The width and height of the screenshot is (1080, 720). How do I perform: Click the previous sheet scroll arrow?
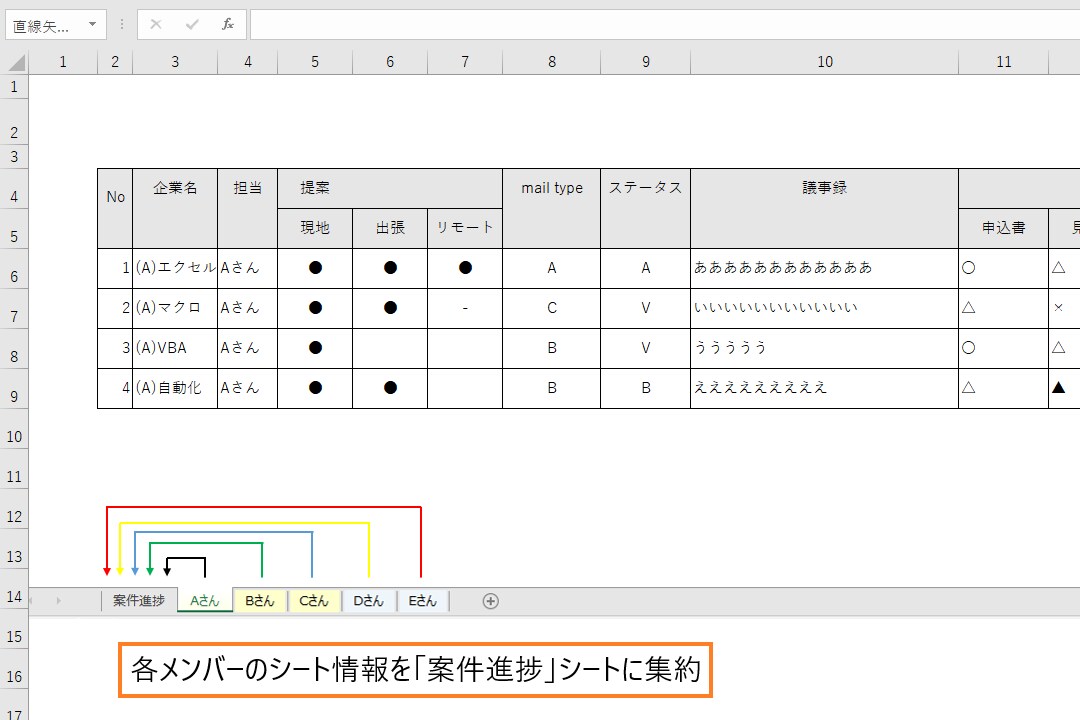pos(31,601)
